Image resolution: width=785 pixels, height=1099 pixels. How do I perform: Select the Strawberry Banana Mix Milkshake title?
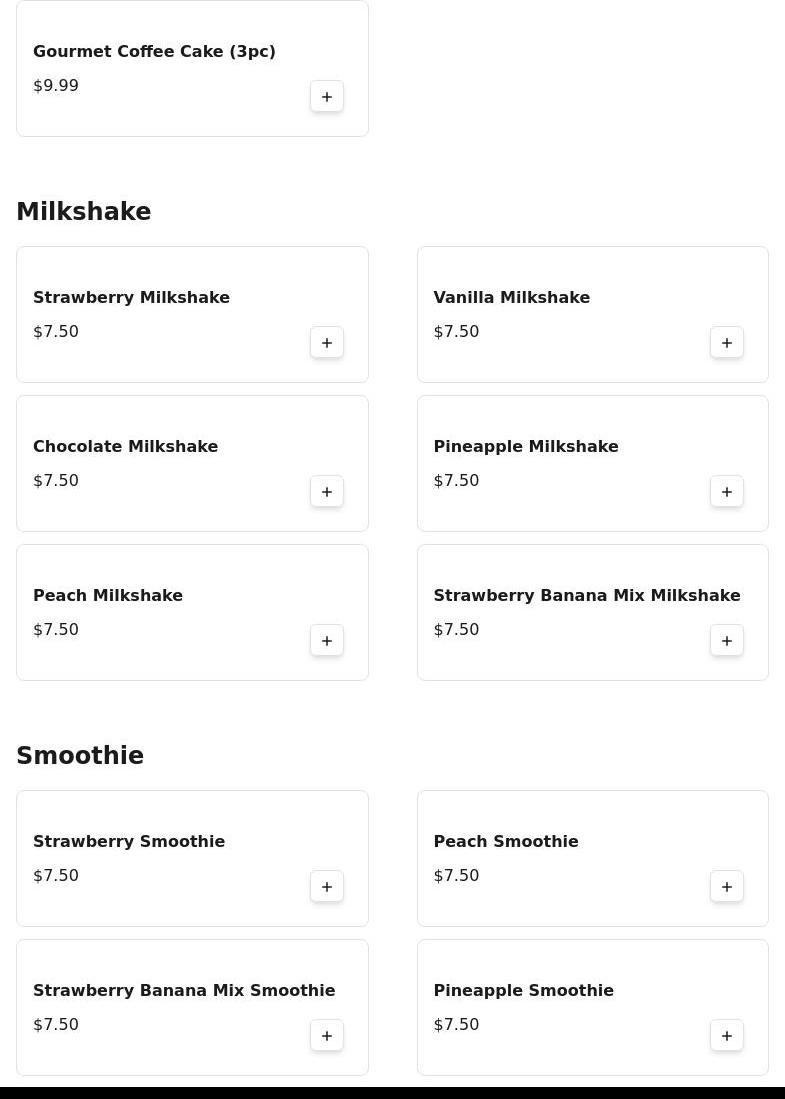pos(587,595)
